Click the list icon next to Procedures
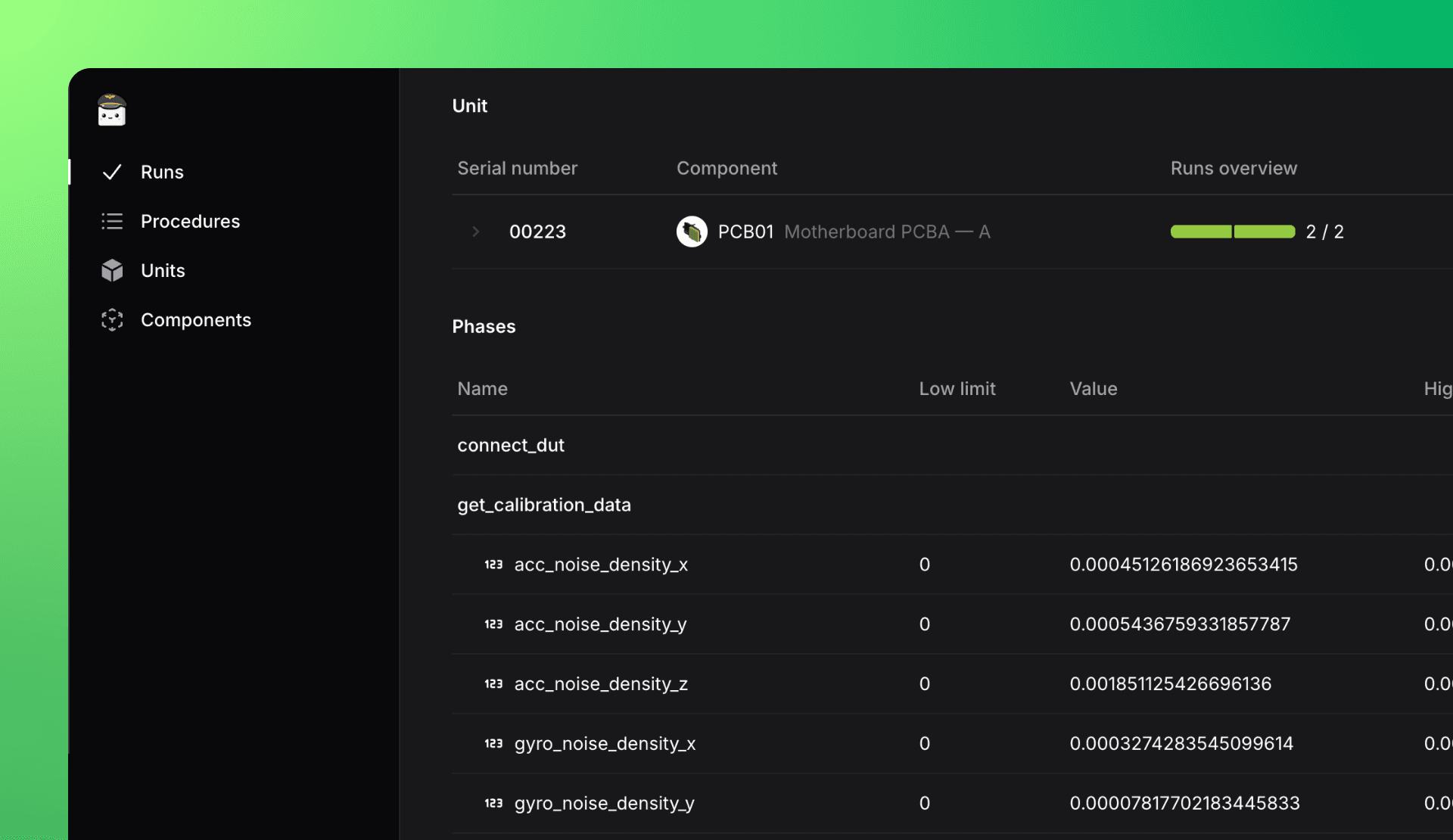This screenshot has height=840, width=1453. pos(111,221)
